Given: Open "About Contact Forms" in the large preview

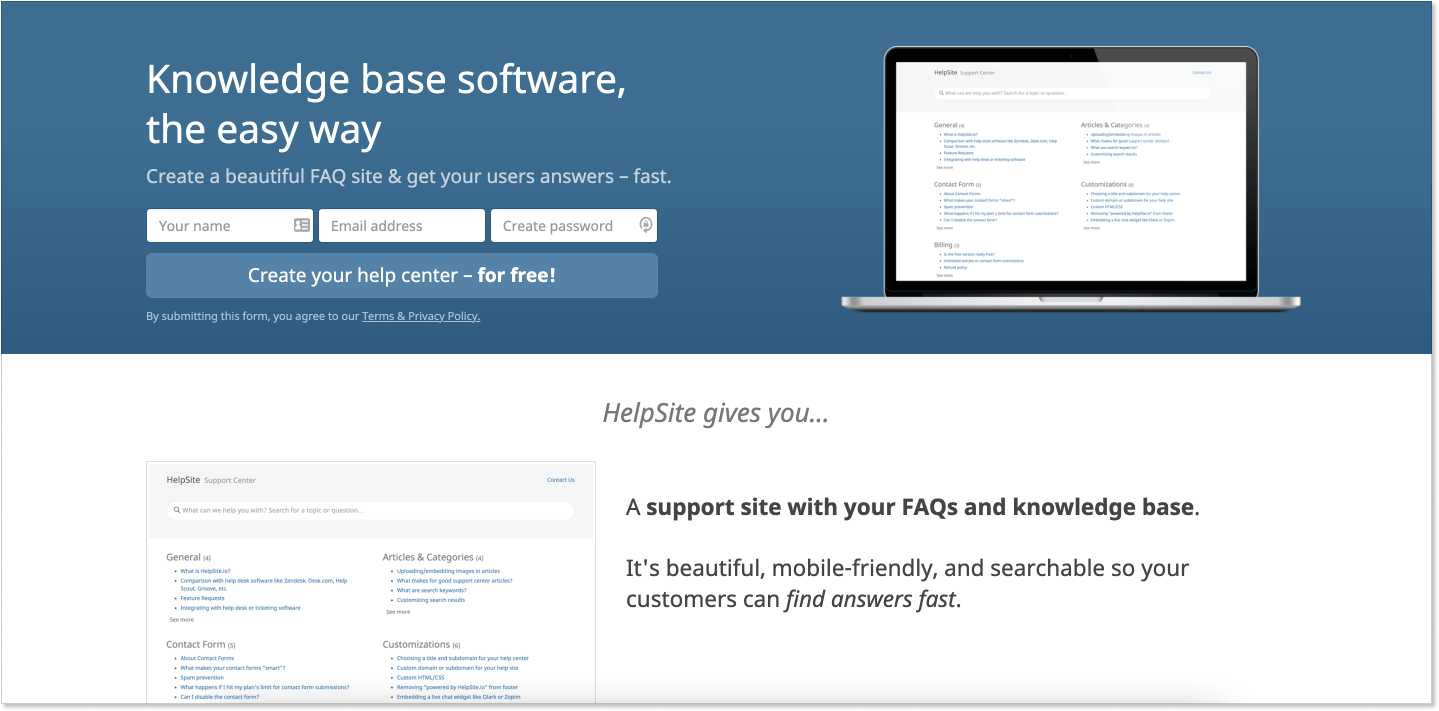Looking at the screenshot, I should click(x=207, y=659).
